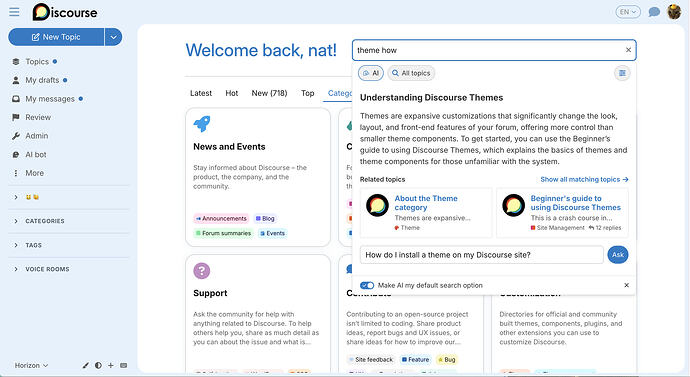Open the News and Events category
Screen dimensions: 690x377
pyautogui.click(x=229, y=147)
